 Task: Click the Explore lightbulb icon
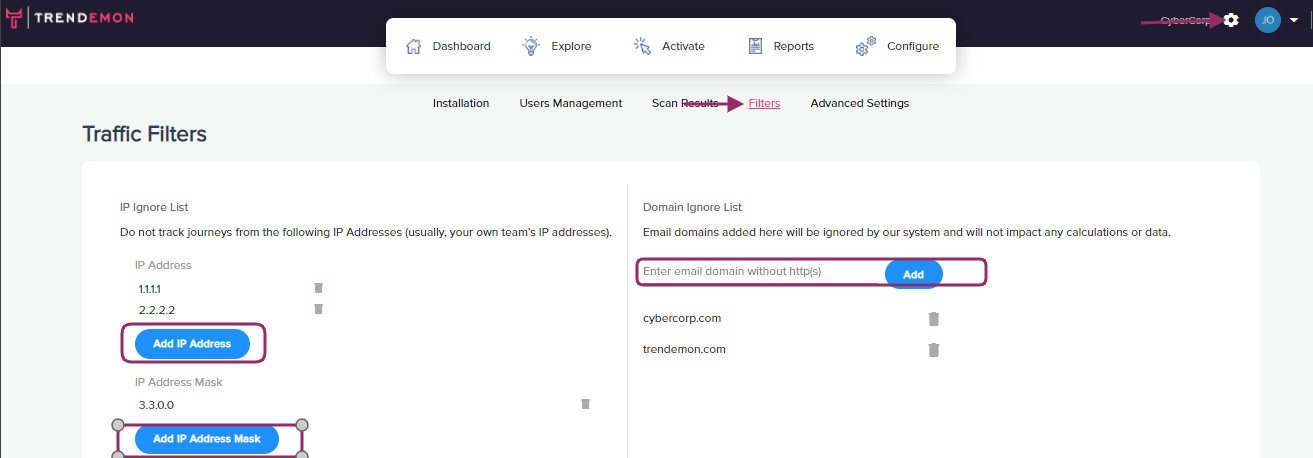pos(532,46)
